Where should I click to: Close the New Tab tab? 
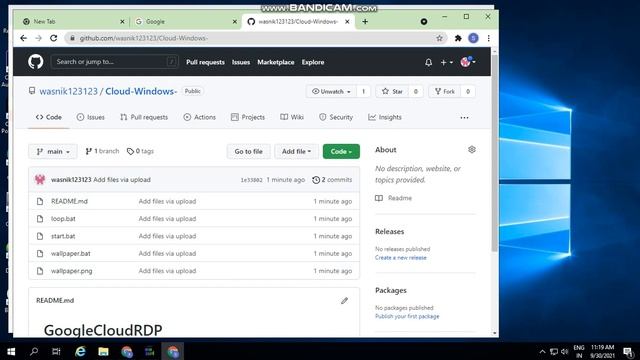click(x=122, y=22)
